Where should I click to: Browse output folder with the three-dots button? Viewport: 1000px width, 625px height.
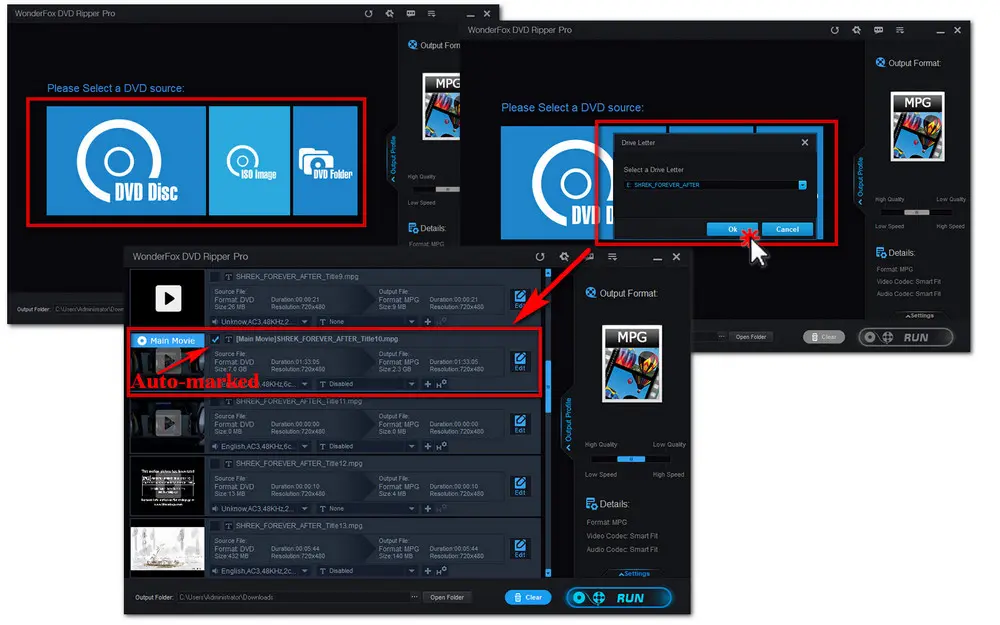click(415, 597)
